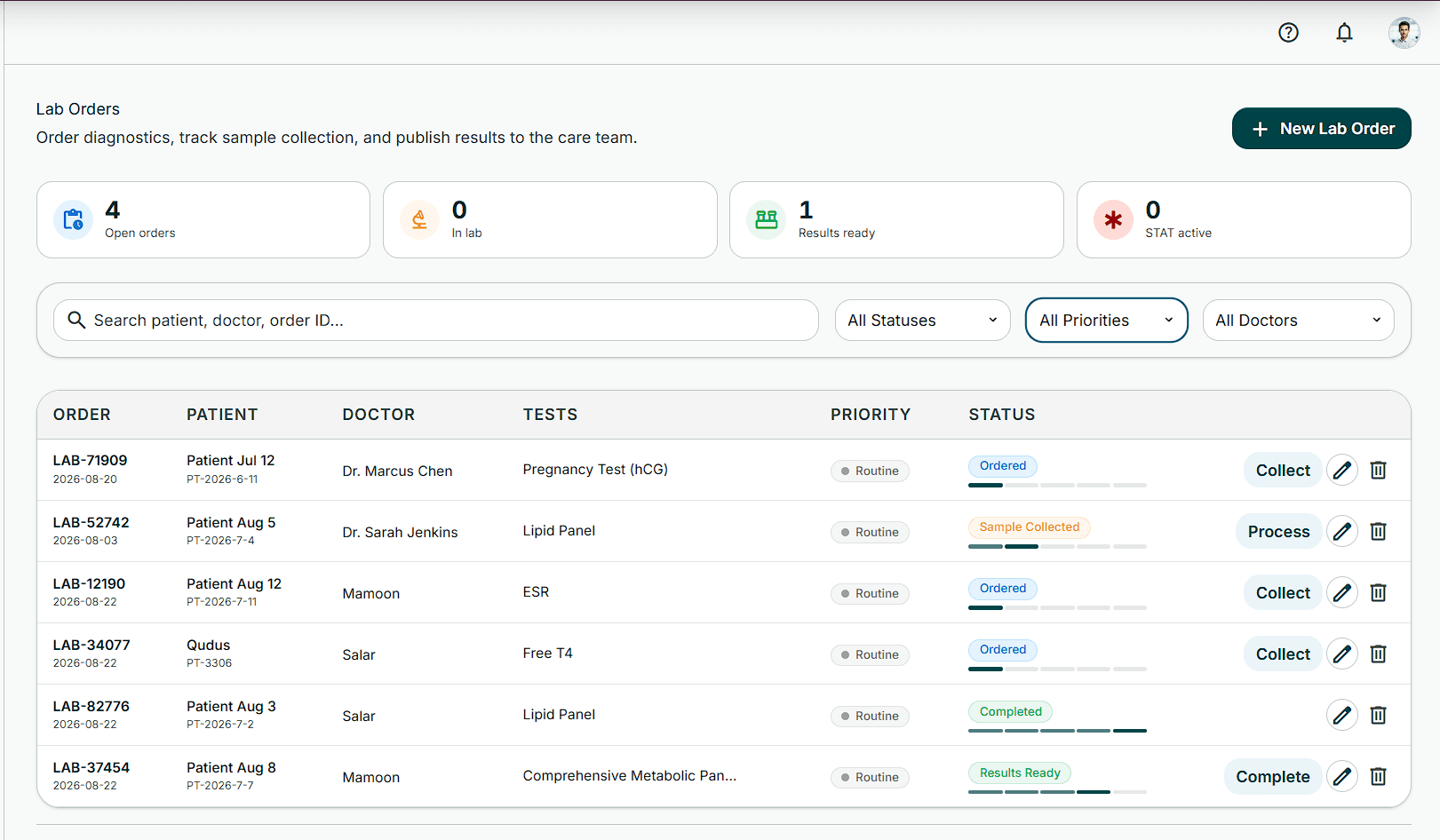Click the Sample Collected status badge
This screenshot has width=1440, height=840.
[1029, 527]
